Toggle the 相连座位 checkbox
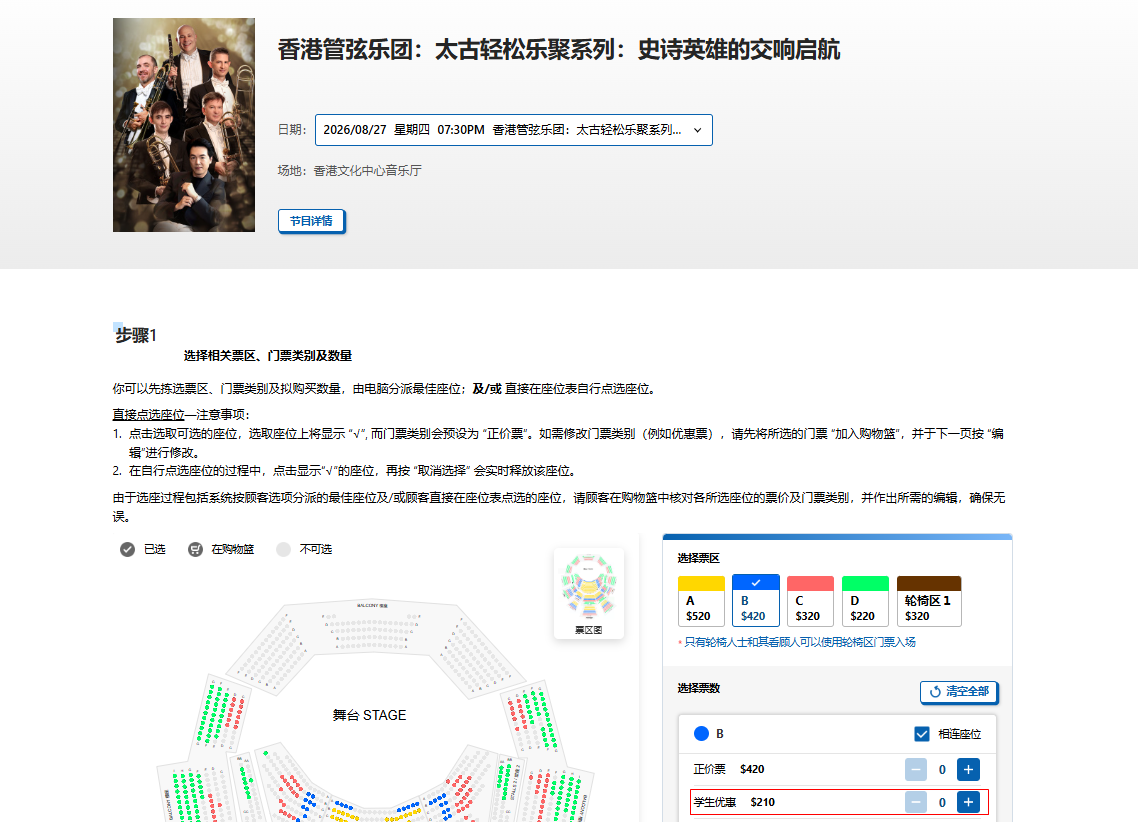The height and width of the screenshot is (822, 1138). (922, 734)
